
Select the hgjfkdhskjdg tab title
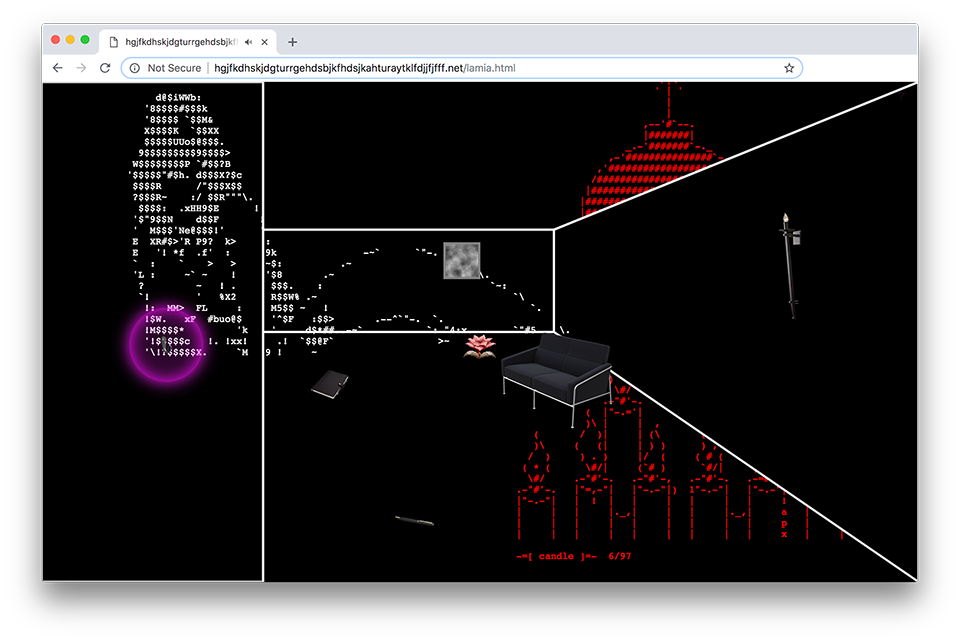point(178,42)
